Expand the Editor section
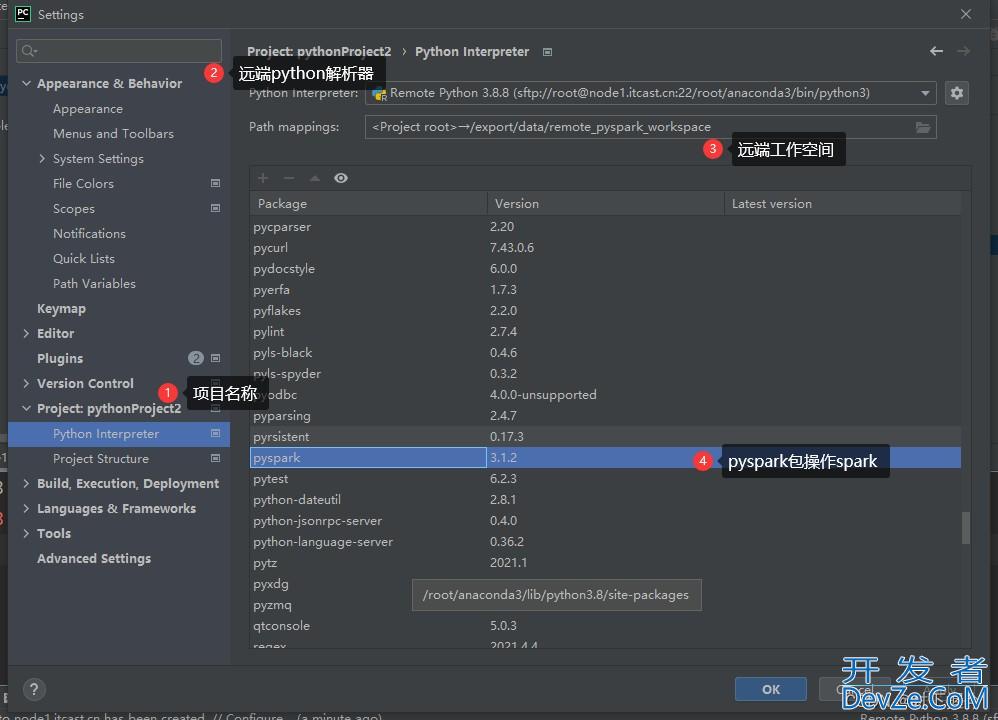The height and width of the screenshot is (720, 998). click(26, 333)
